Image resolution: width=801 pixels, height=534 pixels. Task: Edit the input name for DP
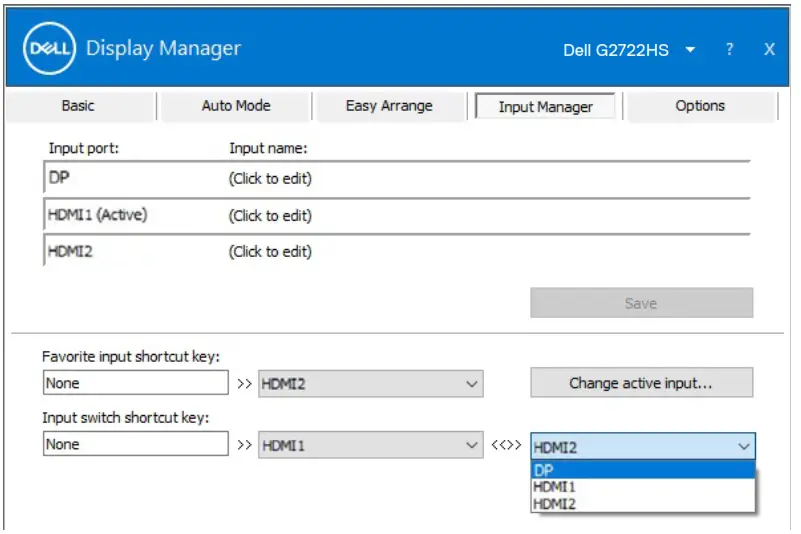click(270, 178)
